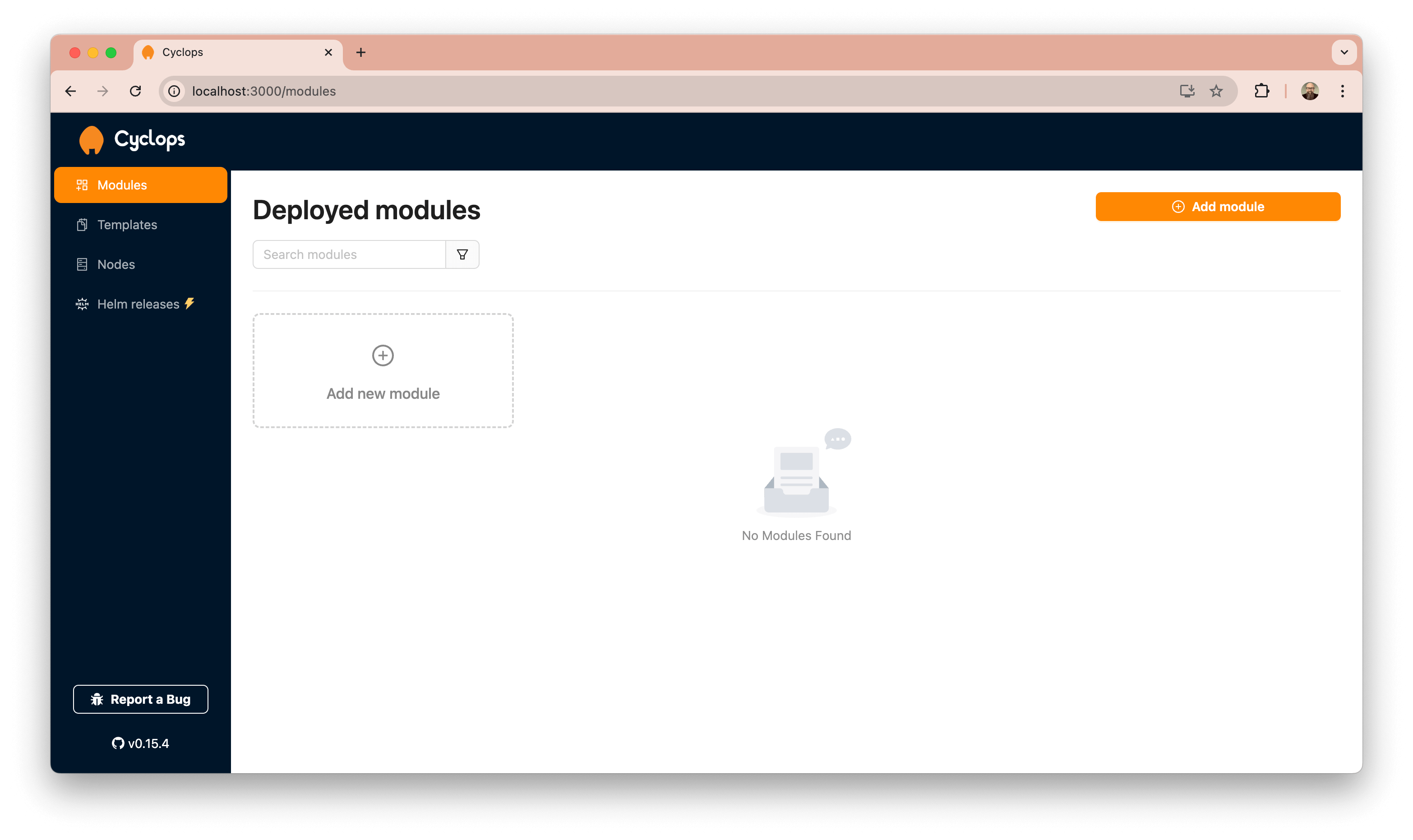
Task: Click the Report a Bug button
Action: (x=140, y=699)
